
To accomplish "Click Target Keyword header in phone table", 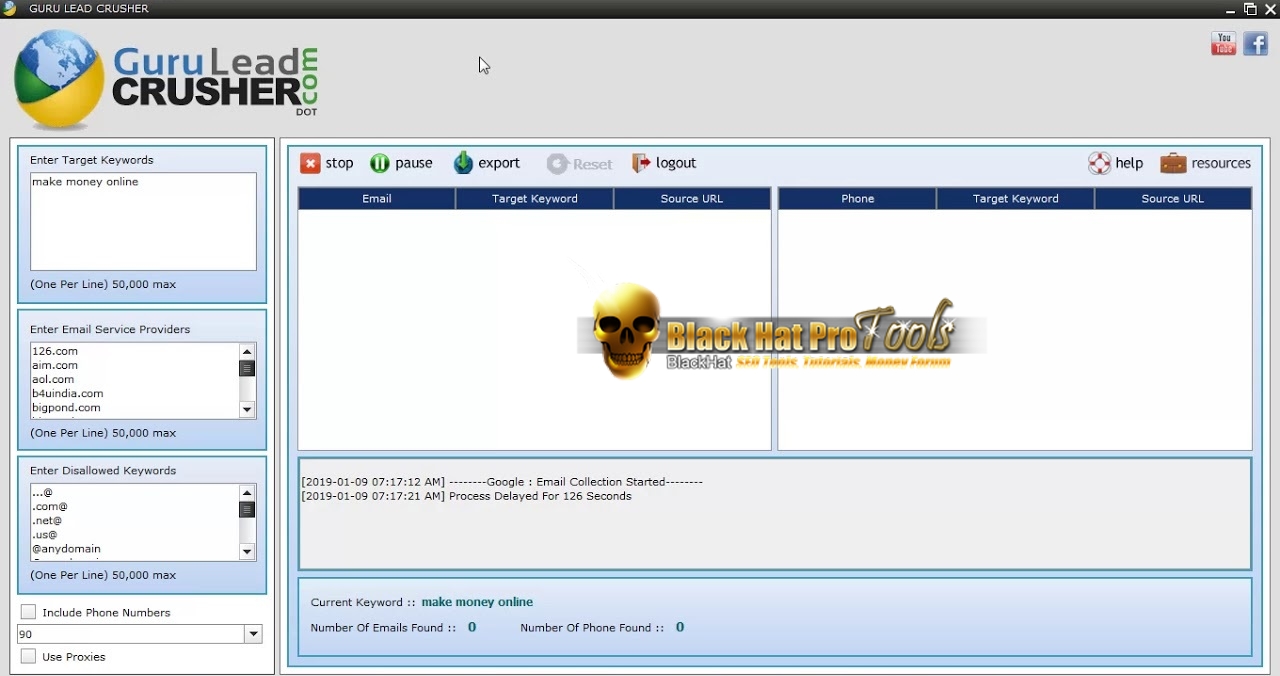I will (1016, 198).
